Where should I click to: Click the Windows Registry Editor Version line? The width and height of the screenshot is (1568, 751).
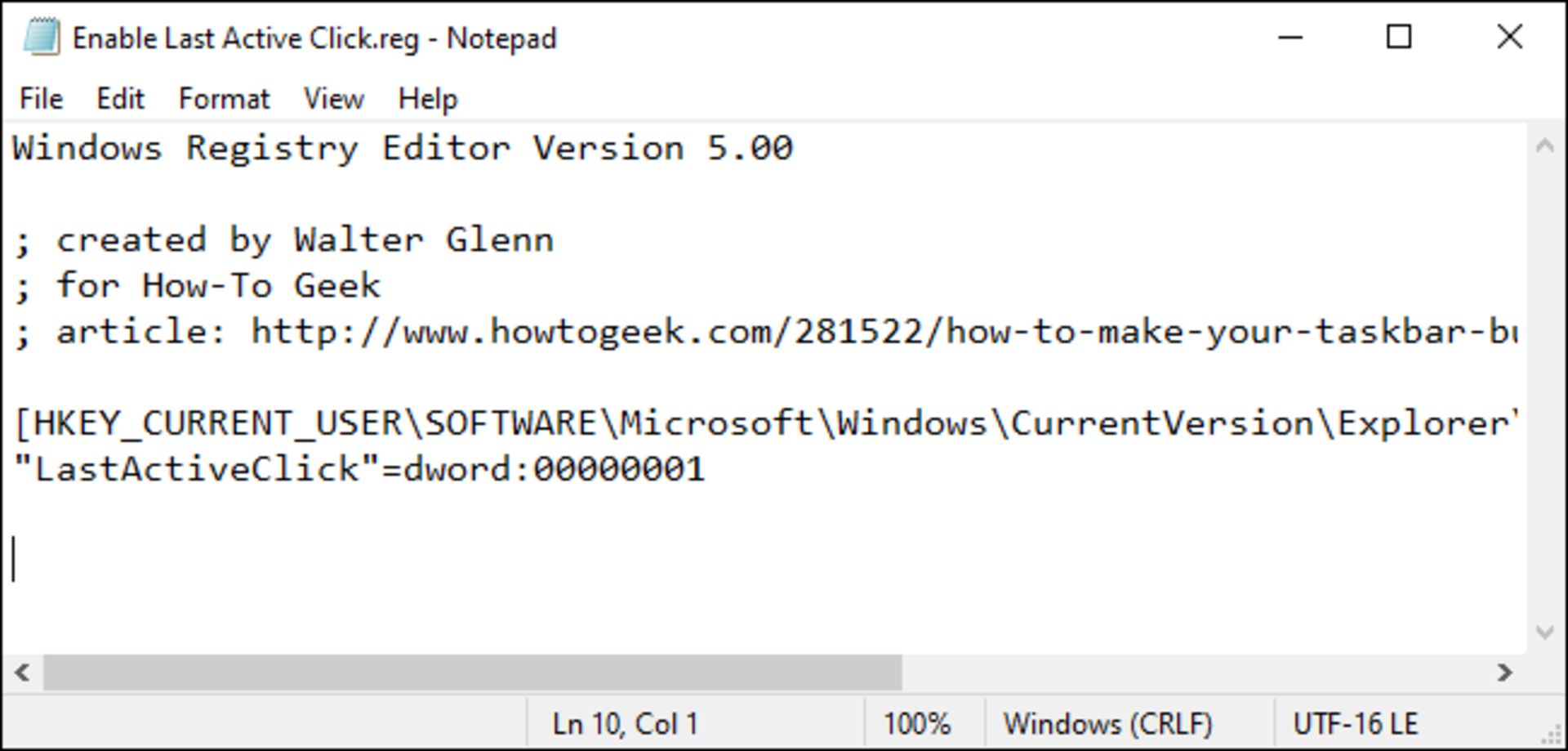pos(402,149)
